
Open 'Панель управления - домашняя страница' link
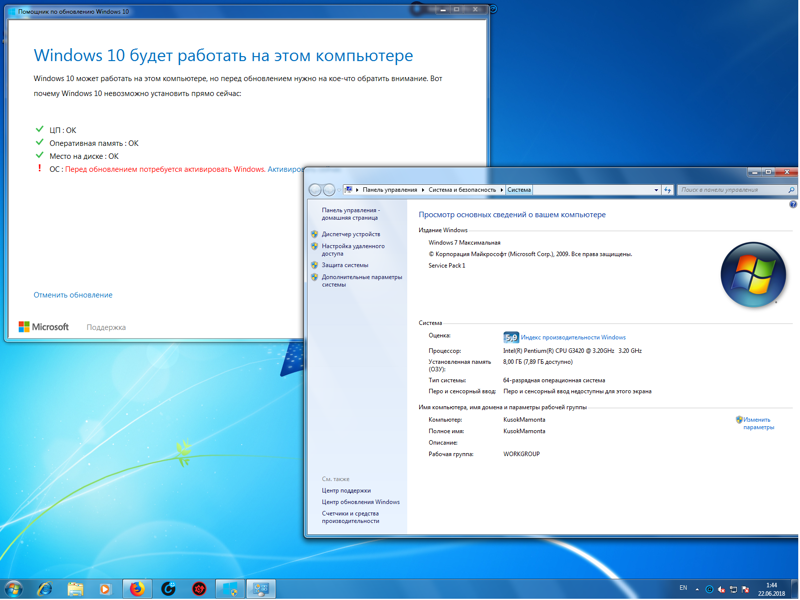click(351, 214)
